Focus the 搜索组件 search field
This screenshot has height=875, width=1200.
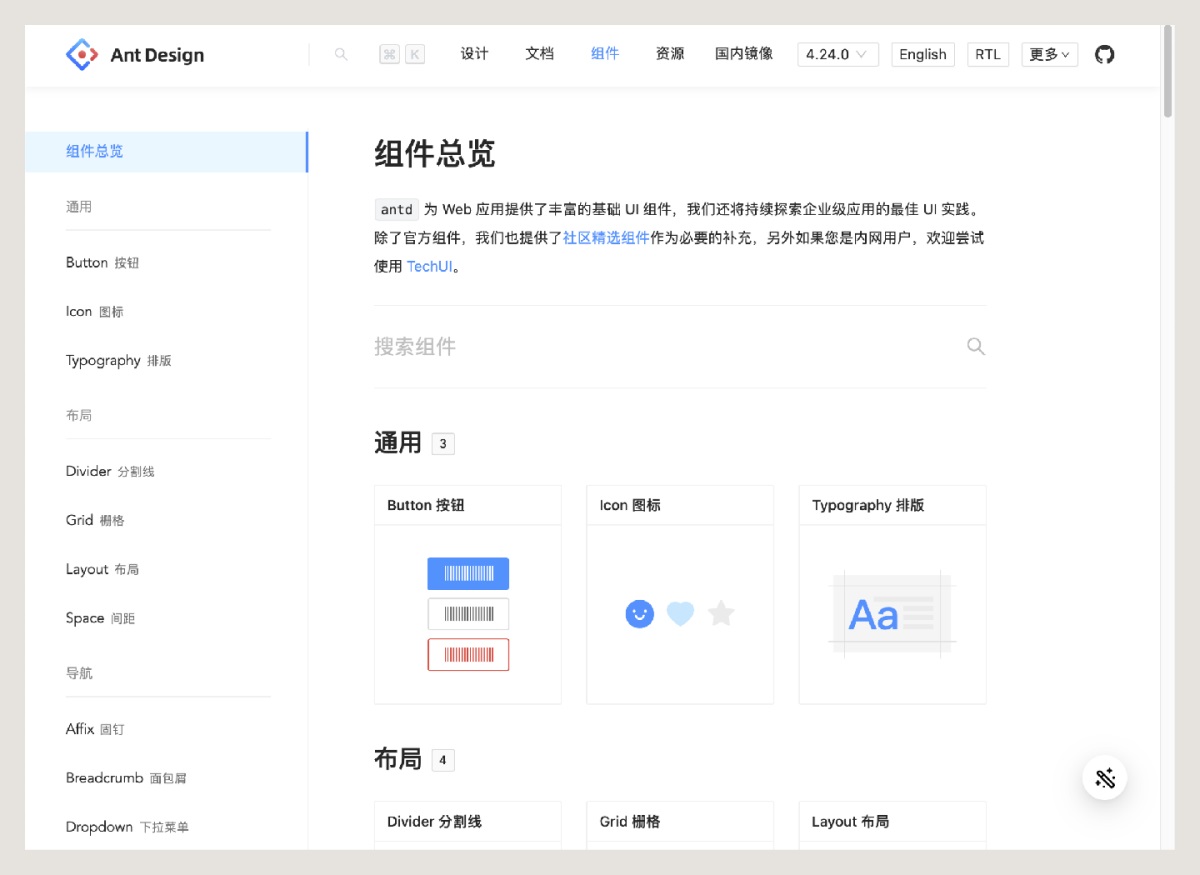[680, 347]
